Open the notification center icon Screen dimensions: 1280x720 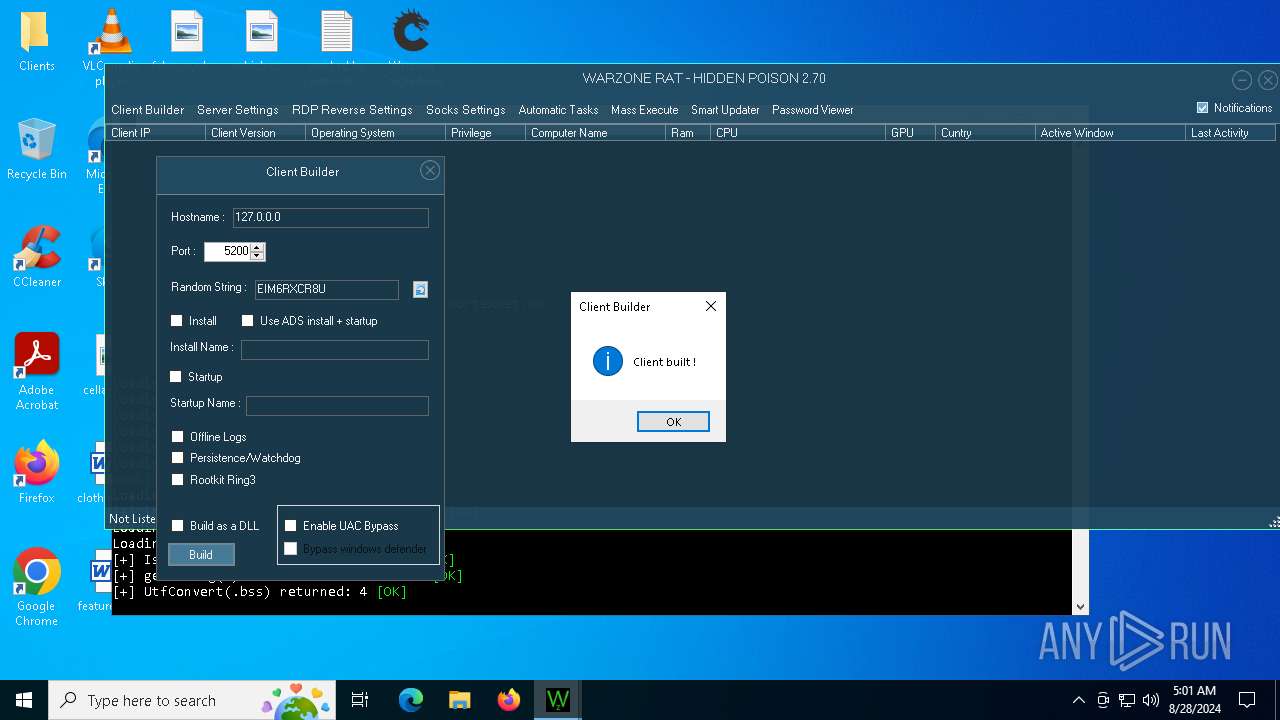(1247, 700)
